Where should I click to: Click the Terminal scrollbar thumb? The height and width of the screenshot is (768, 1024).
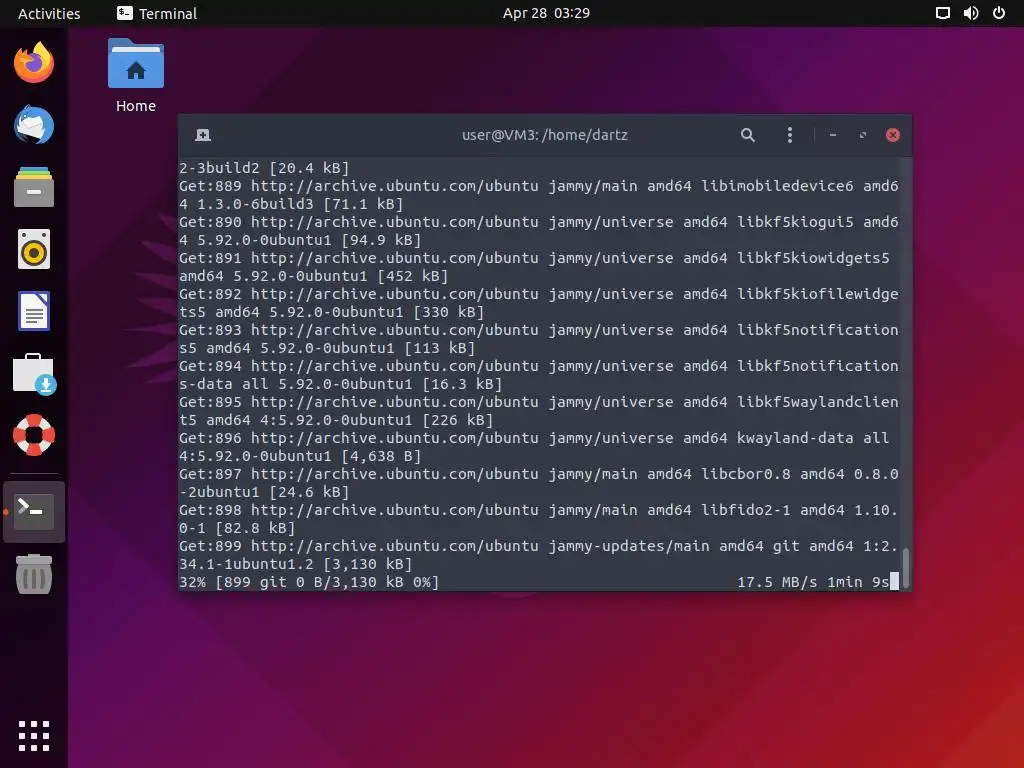tap(906, 567)
